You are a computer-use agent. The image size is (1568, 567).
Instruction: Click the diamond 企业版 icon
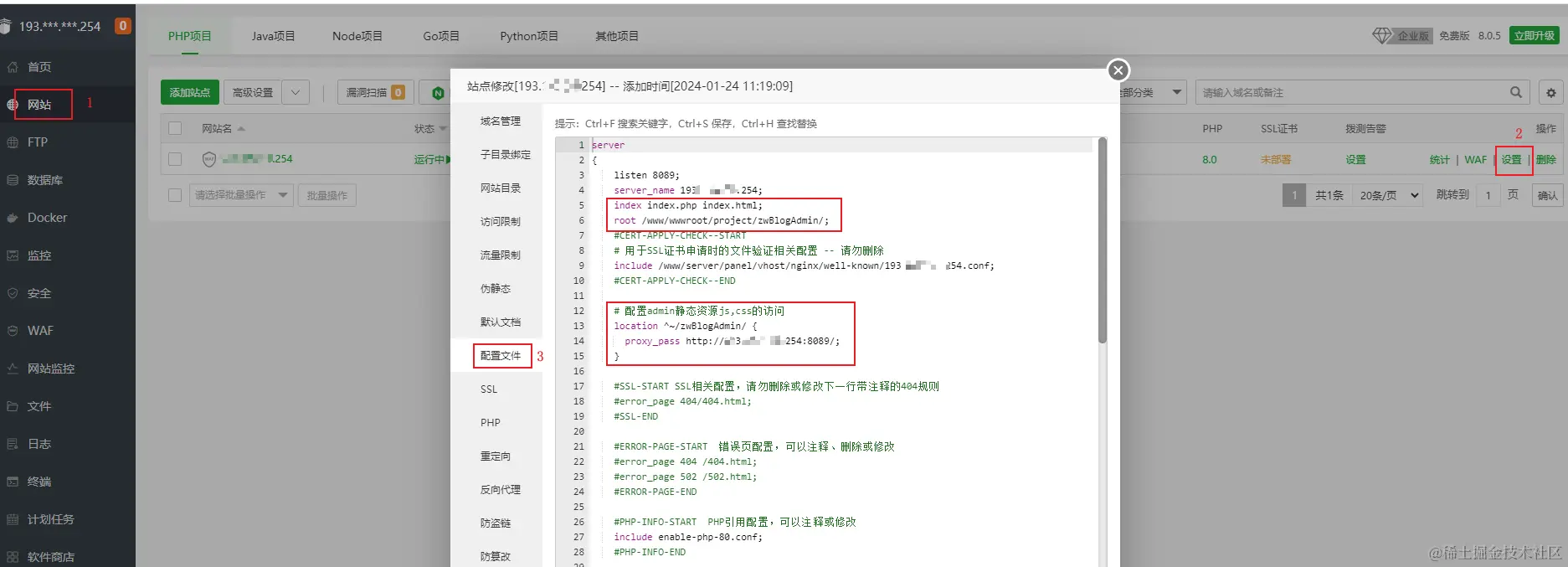(1382, 35)
